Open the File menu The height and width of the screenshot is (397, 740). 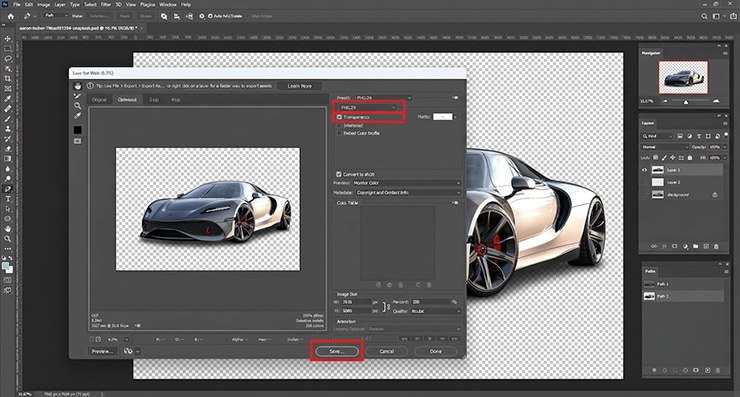(x=17, y=4)
